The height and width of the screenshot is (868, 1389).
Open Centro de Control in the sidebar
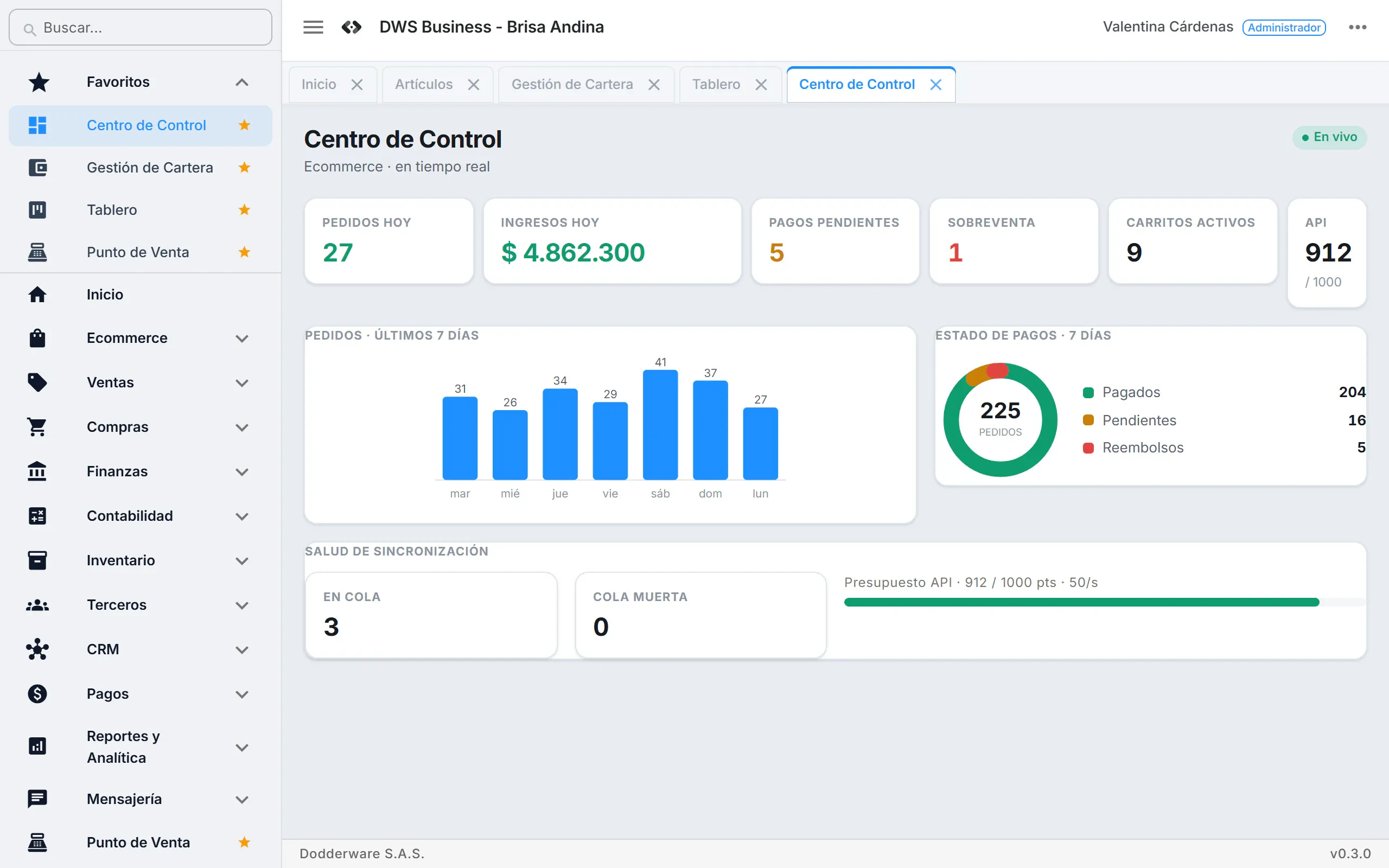tap(141, 125)
